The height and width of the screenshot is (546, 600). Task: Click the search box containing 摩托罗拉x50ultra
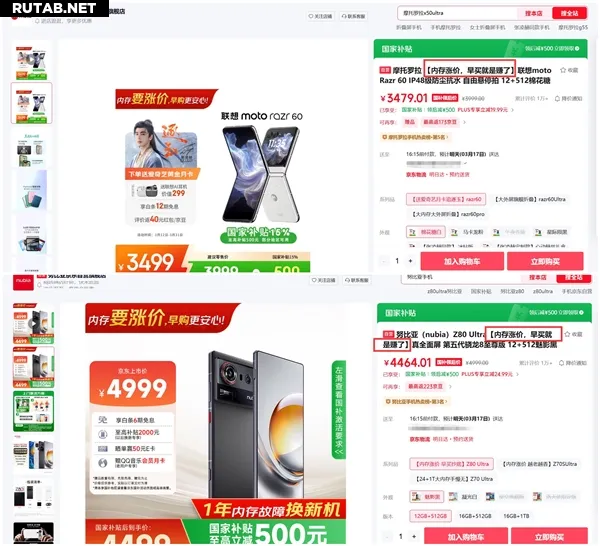pyautogui.click(x=457, y=13)
